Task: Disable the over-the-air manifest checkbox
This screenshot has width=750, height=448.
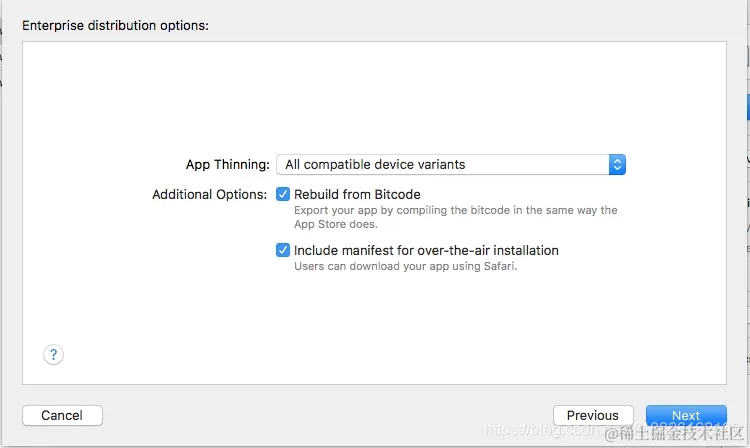Action: tap(283, 250)
